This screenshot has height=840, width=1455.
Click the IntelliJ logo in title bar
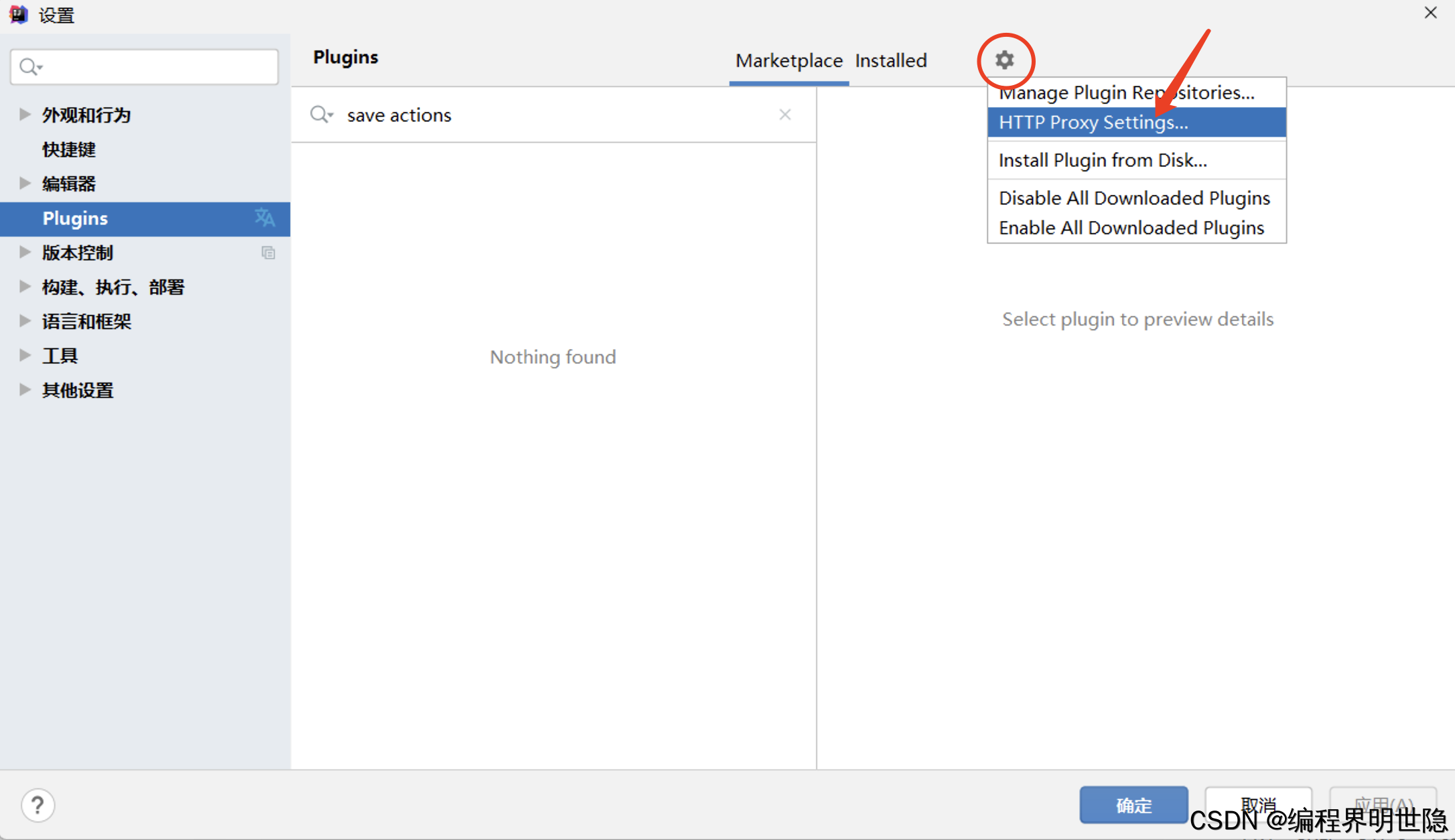(x=19, y=14)
